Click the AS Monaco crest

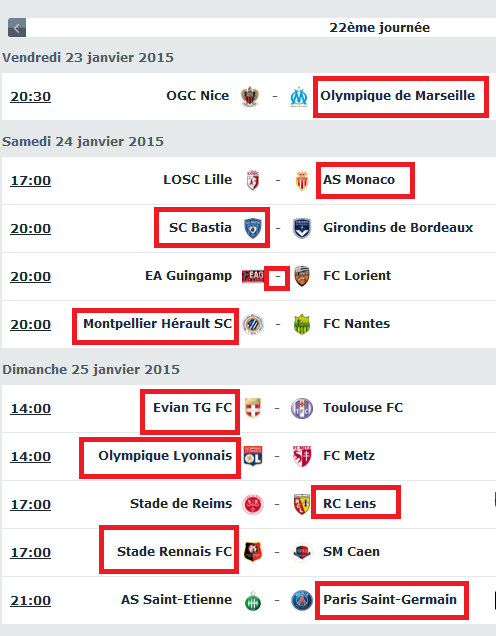tap(302, 180)
